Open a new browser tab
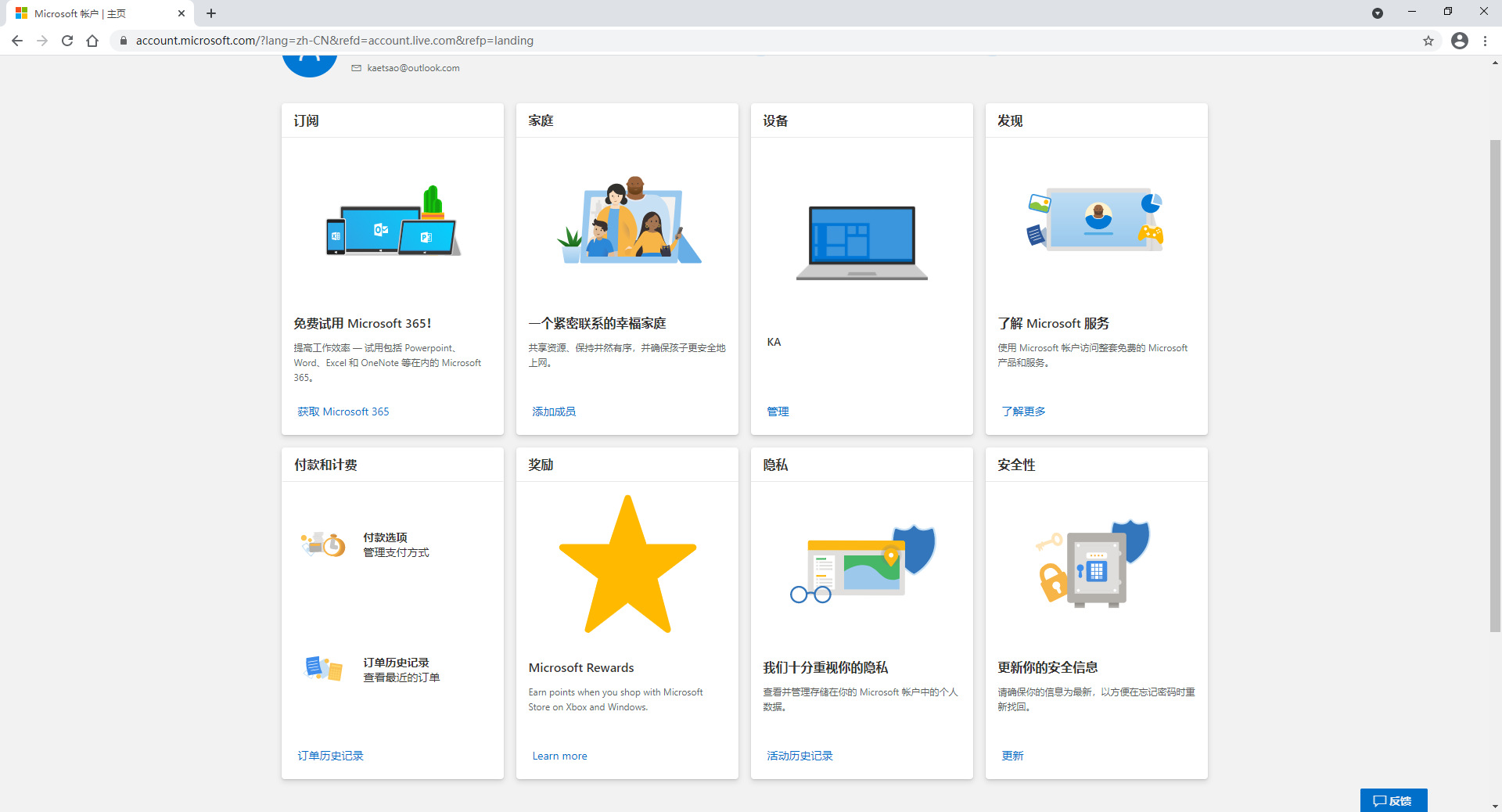This screenshot has height=812, width=1502. click(211, 13)
